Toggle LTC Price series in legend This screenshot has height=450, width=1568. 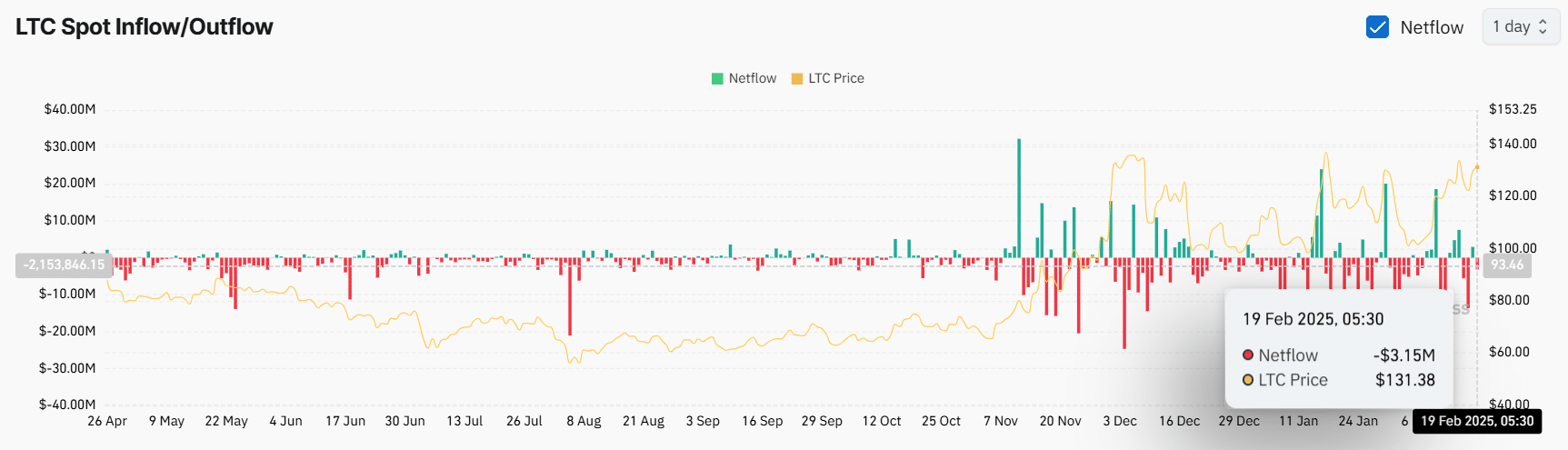827,79
